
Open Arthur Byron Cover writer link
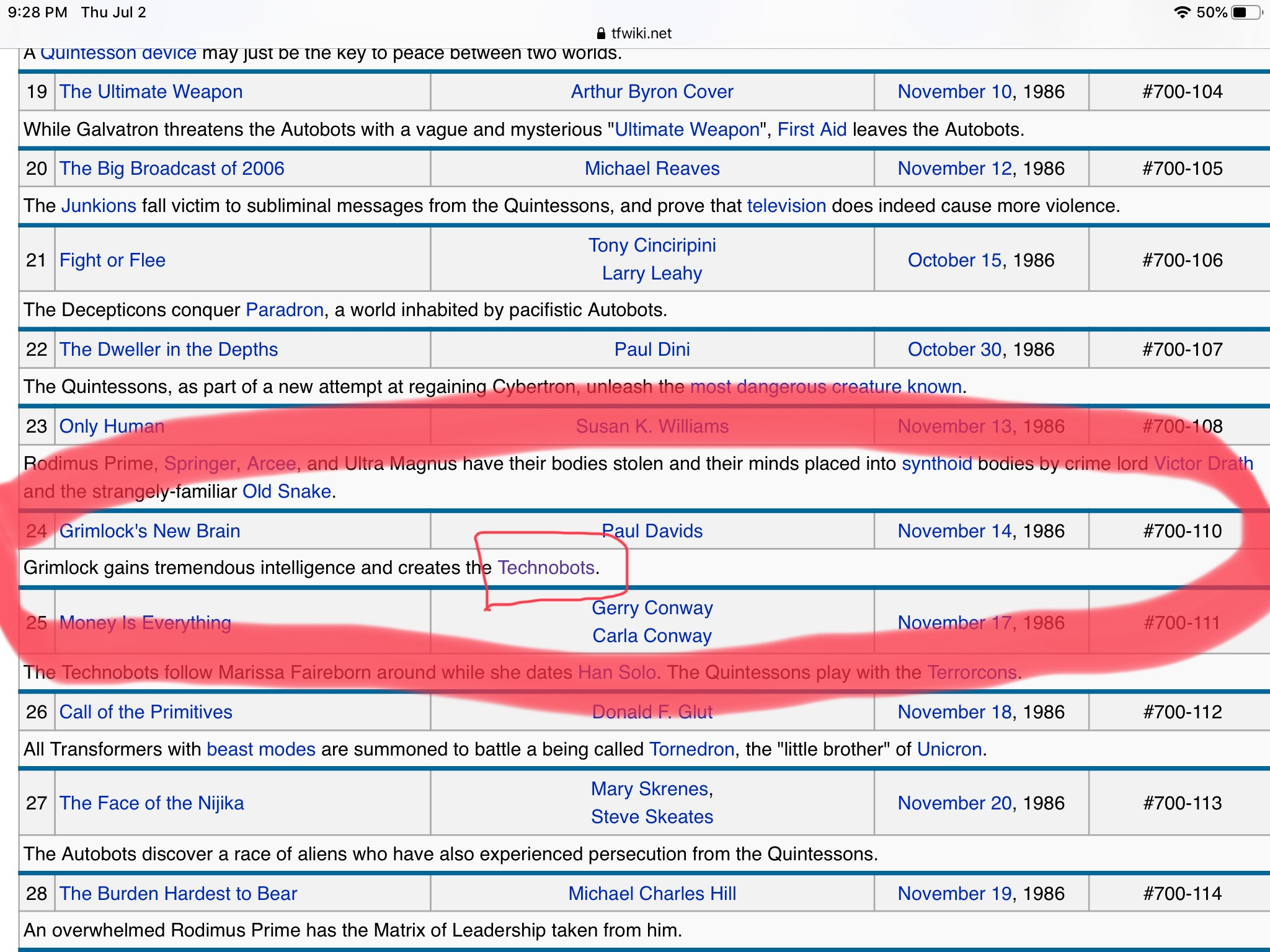tap(652, 92)
